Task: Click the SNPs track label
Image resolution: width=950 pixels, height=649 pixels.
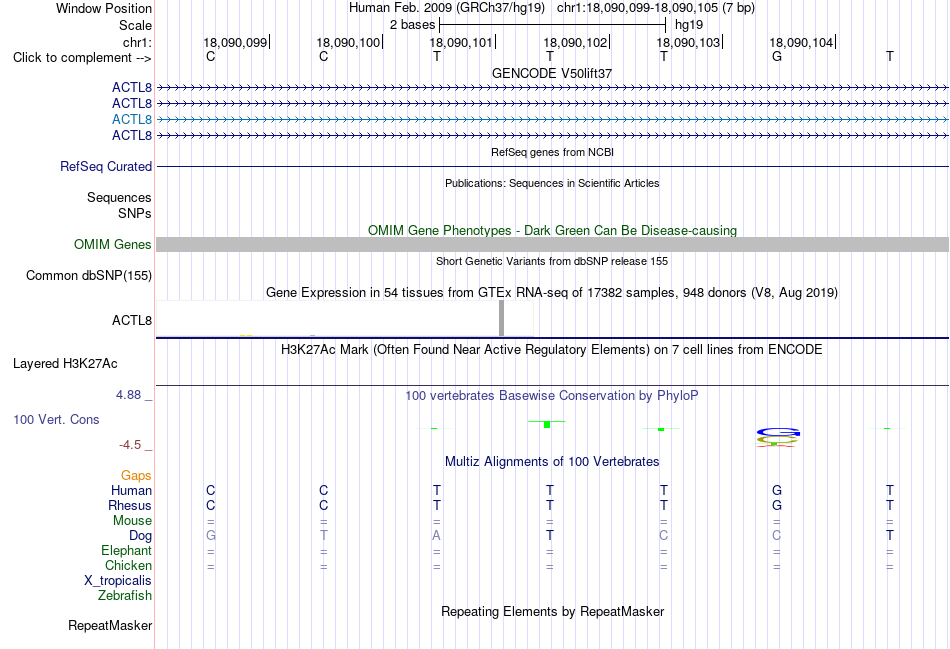Action: coord(135,213)
